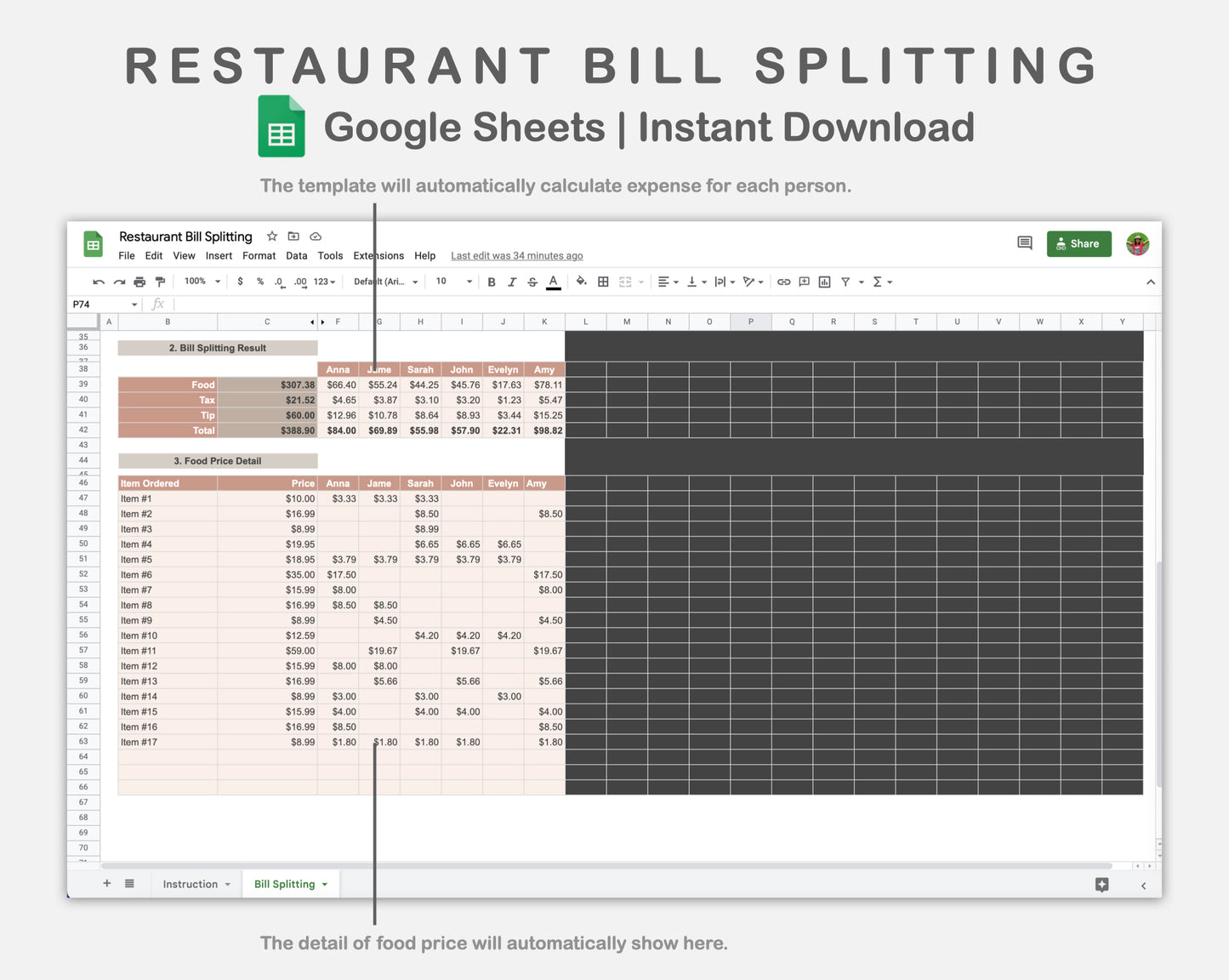1229x980 pixels.
Task: Open the fill color picker
Action: 581,282
